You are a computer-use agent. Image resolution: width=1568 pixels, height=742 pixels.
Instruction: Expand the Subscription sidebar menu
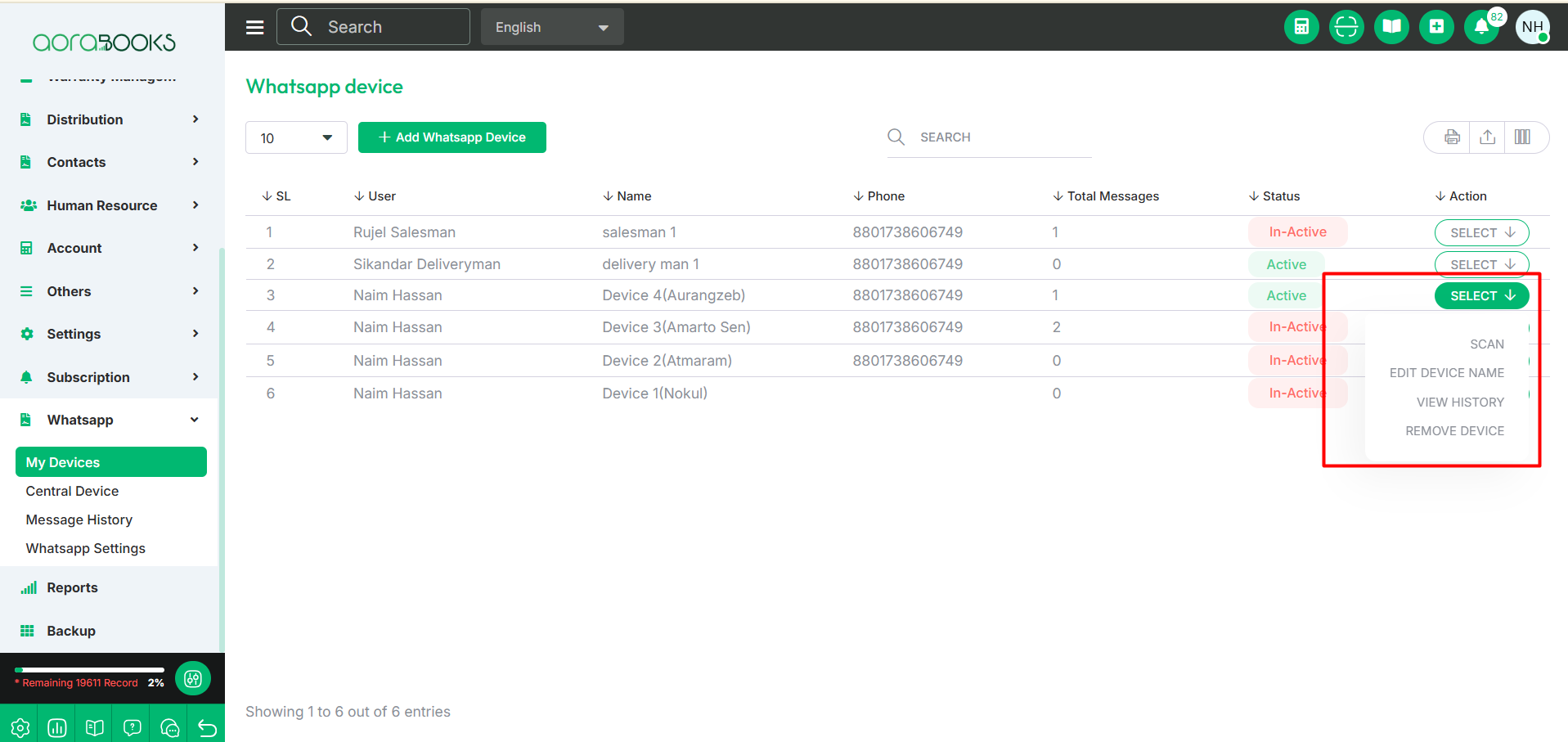click(110, 377)
